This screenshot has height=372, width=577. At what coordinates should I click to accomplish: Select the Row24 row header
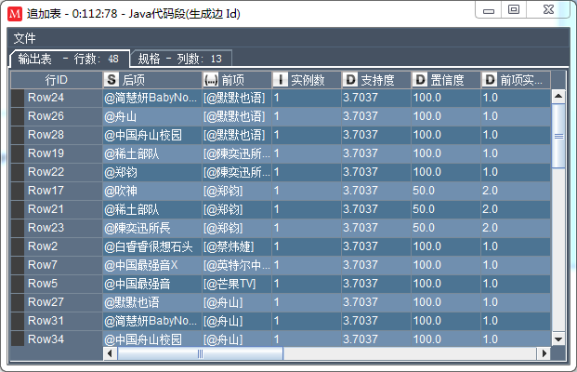pos(56,98)
